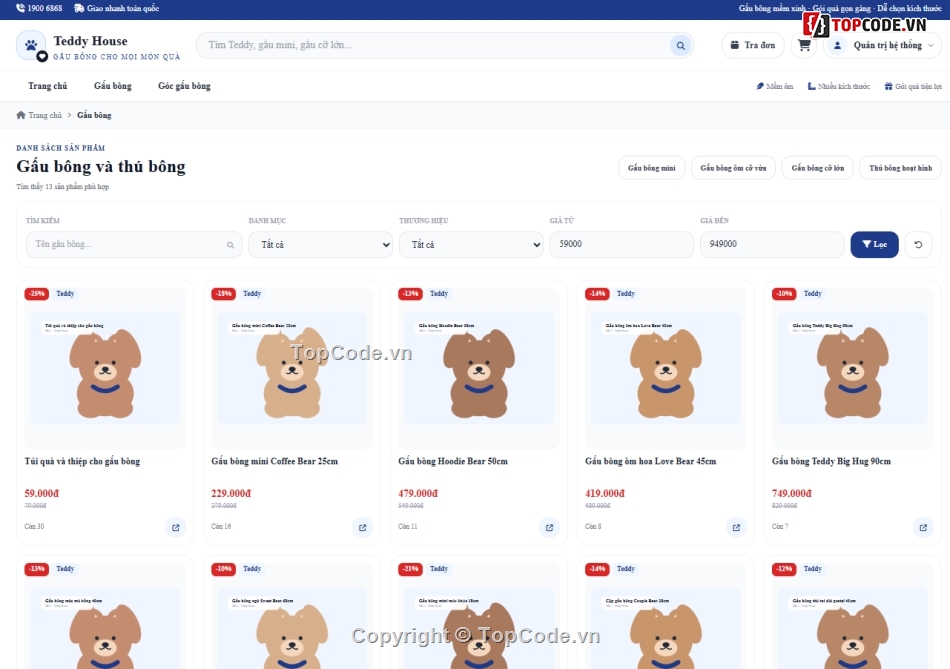The width and height of the screenshot is (950, 669).
Task: Click Túi quà và thiệp product image
Action: tap(105, 368)
